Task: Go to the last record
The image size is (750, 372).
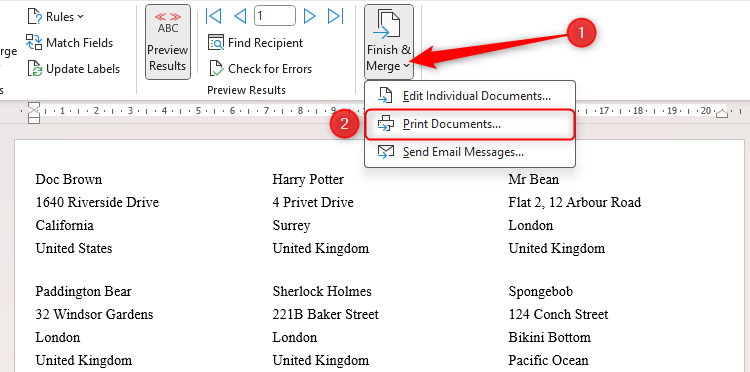Action: tap(336, 16)
